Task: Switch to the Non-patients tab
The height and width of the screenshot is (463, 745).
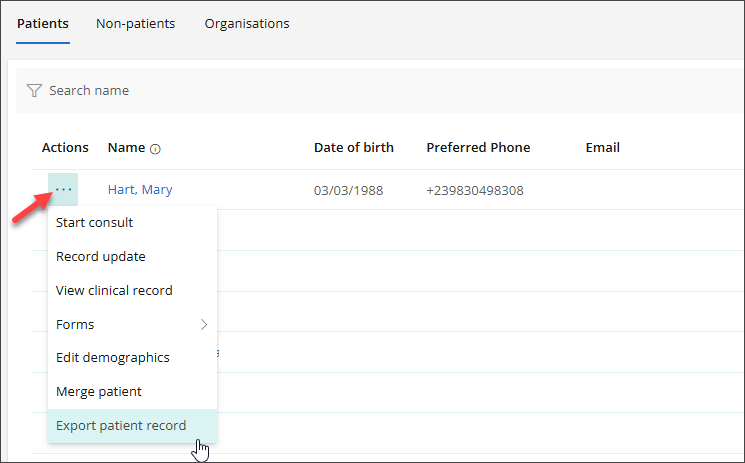Action: click(135, 23)
